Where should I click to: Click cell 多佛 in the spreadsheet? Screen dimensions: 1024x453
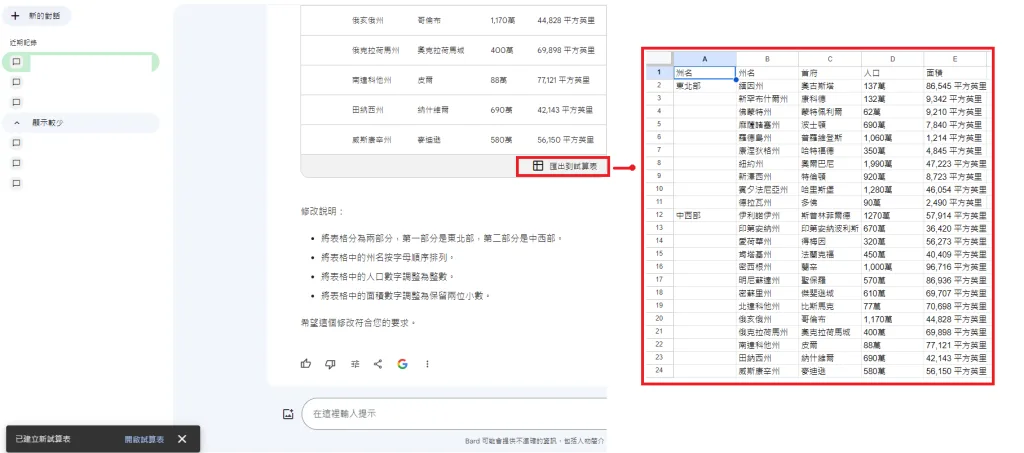point(829,202)
